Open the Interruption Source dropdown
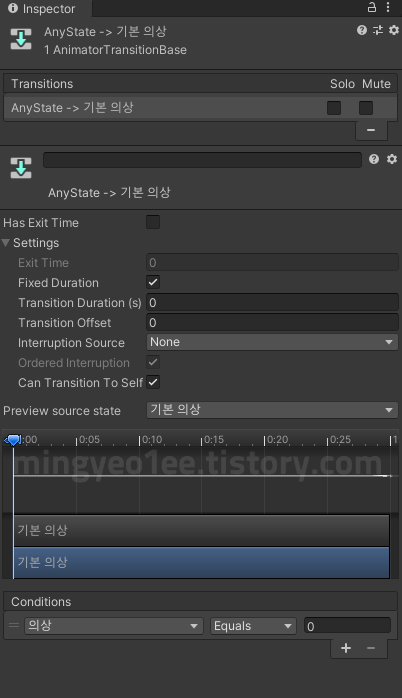The image size is (402, 698). (x=272, y=342)
